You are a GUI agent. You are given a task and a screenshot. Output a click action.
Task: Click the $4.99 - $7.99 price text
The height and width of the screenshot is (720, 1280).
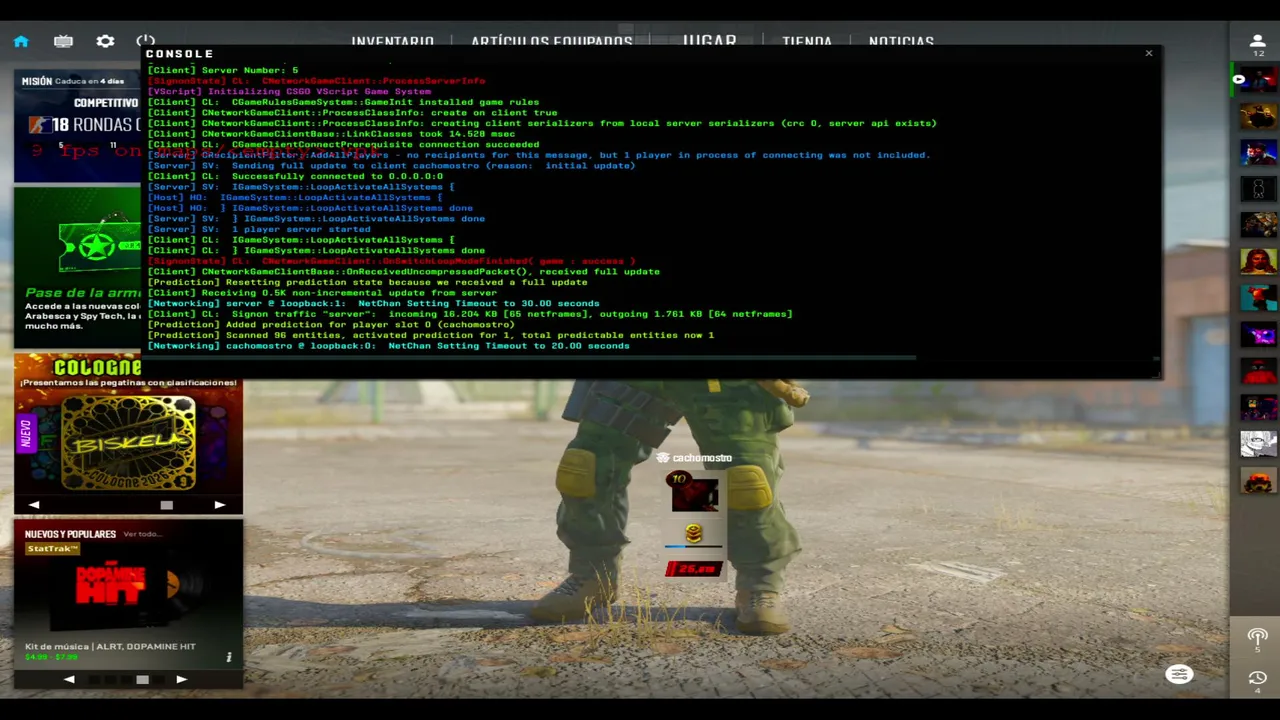click(50, 657)
